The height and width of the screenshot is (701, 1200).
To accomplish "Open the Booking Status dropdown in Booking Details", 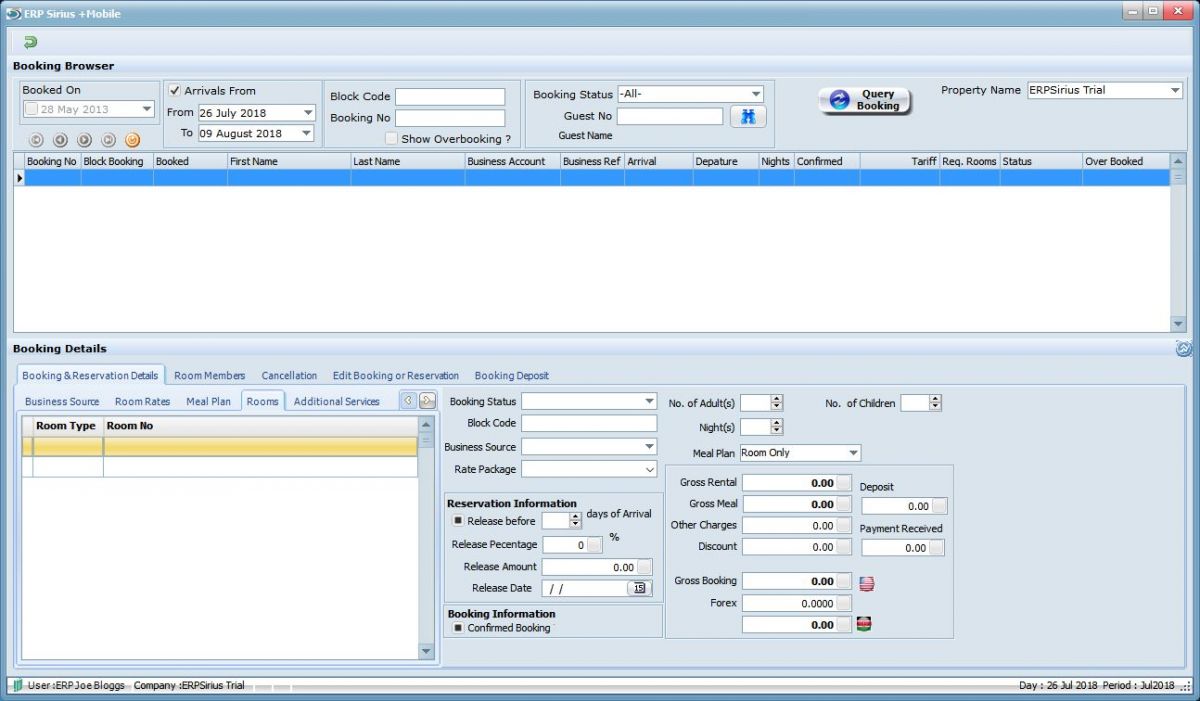I will (650, 401).
